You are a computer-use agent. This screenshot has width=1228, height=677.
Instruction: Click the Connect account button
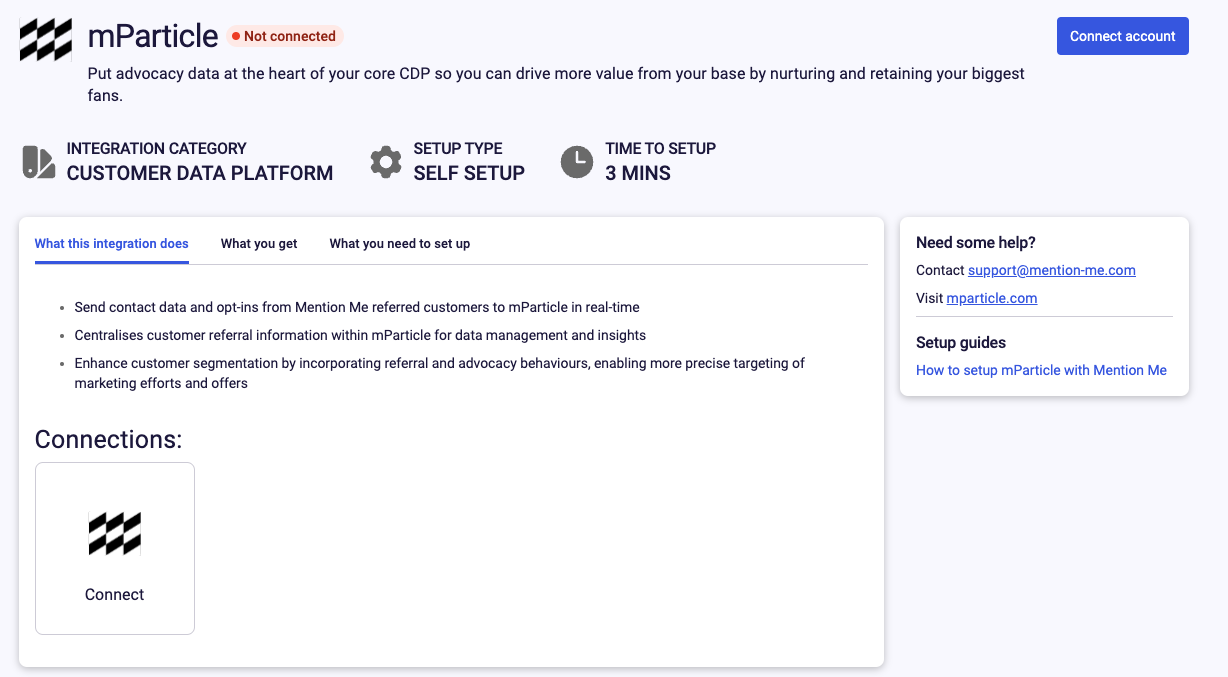(x=1123, y=36)
